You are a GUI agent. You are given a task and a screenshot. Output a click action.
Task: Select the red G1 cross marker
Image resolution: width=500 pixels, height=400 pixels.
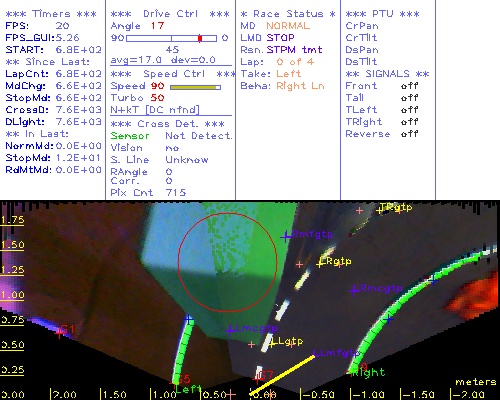(60, 332)
